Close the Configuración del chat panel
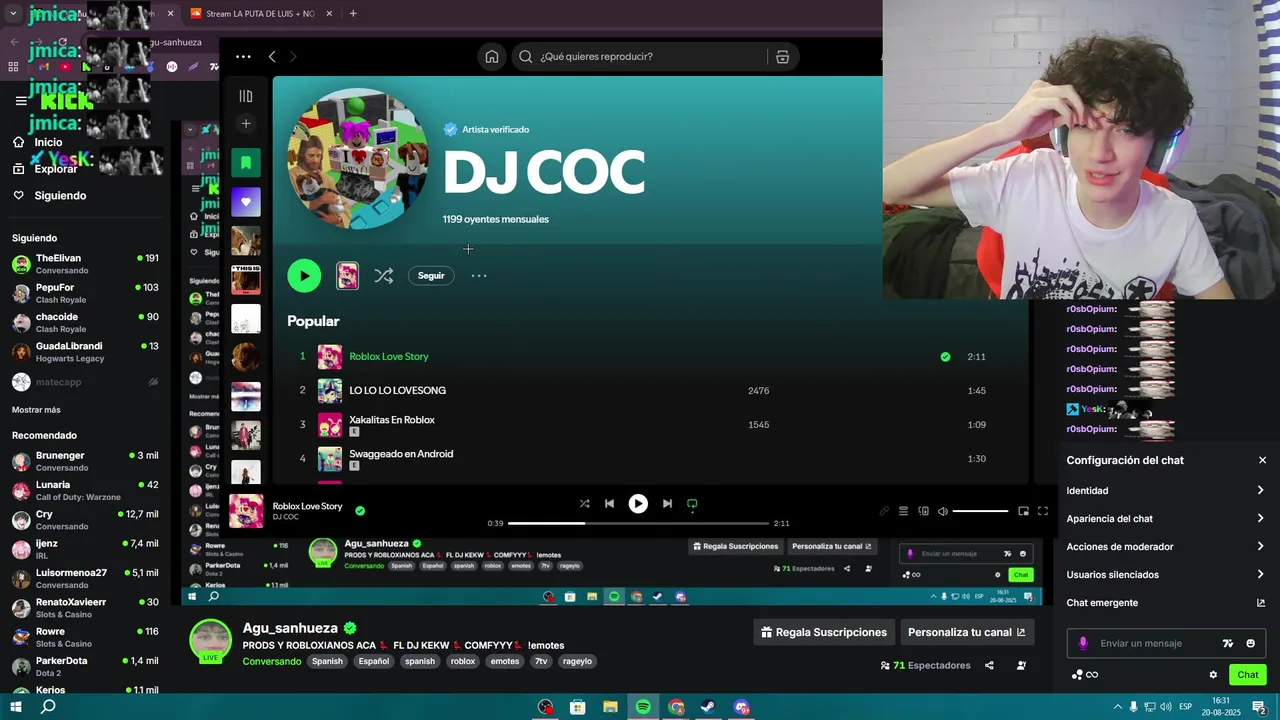The height and width of the screenshot is (720, 1280). [x=1262, y=461]
